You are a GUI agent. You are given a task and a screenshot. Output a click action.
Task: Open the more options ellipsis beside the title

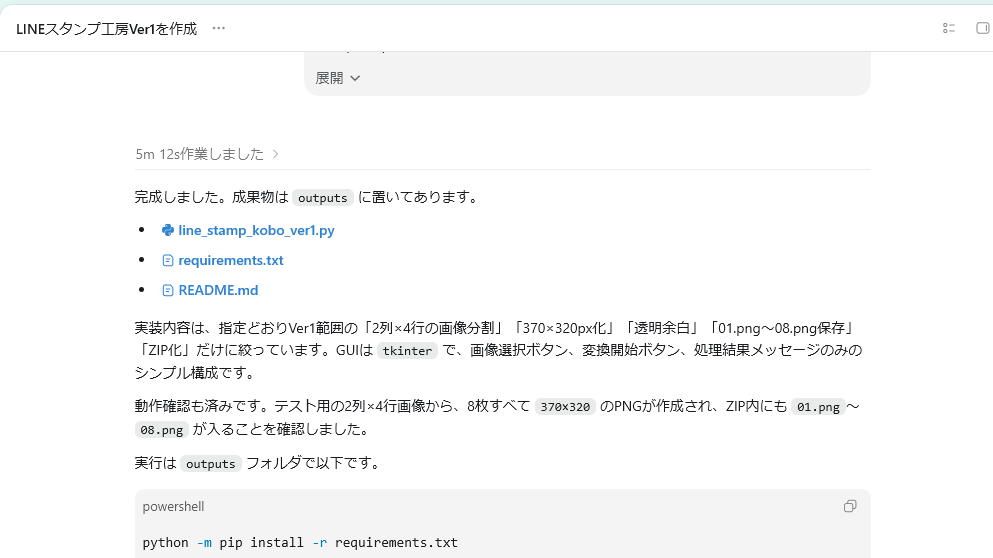(x=218, y=29)
